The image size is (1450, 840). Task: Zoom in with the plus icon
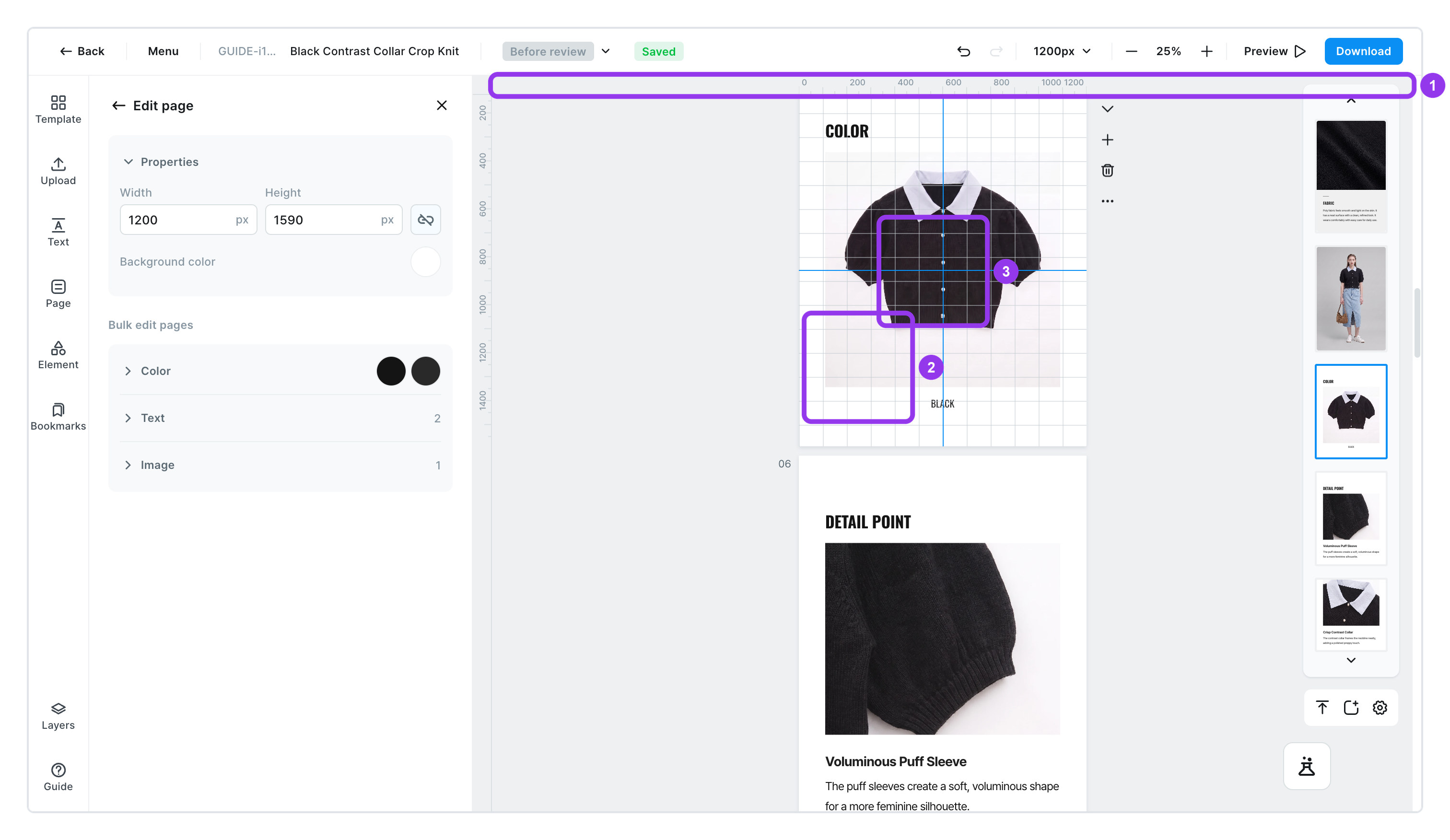[x=1206, y=51]
